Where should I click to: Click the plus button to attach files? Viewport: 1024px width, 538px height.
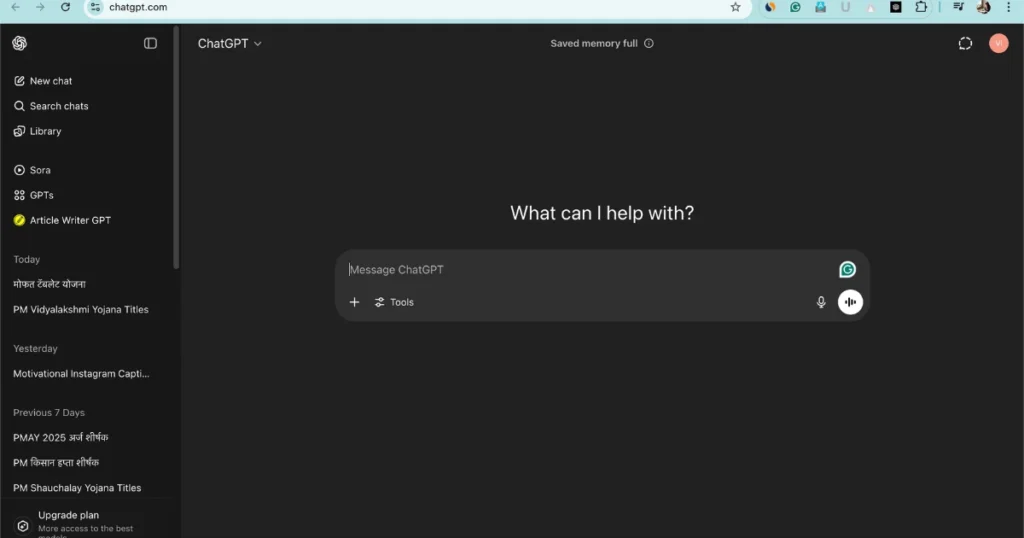(x=354, y=302)
